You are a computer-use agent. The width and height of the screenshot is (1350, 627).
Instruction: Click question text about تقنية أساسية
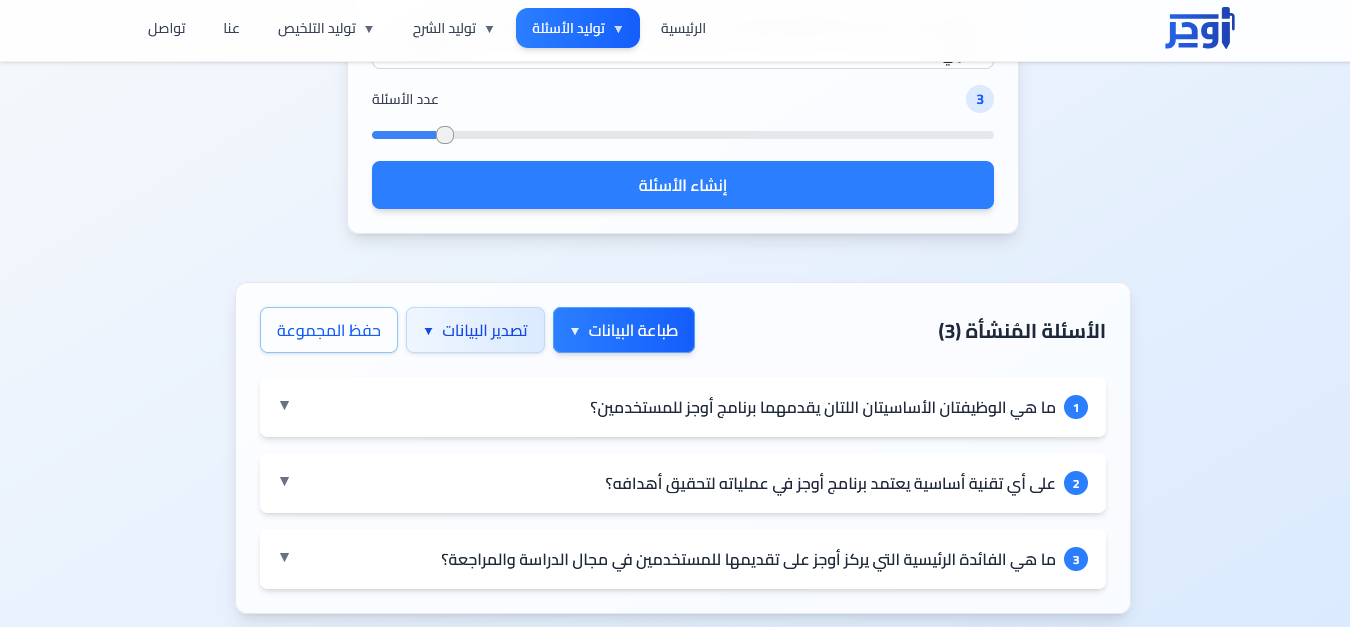(830, 484)
